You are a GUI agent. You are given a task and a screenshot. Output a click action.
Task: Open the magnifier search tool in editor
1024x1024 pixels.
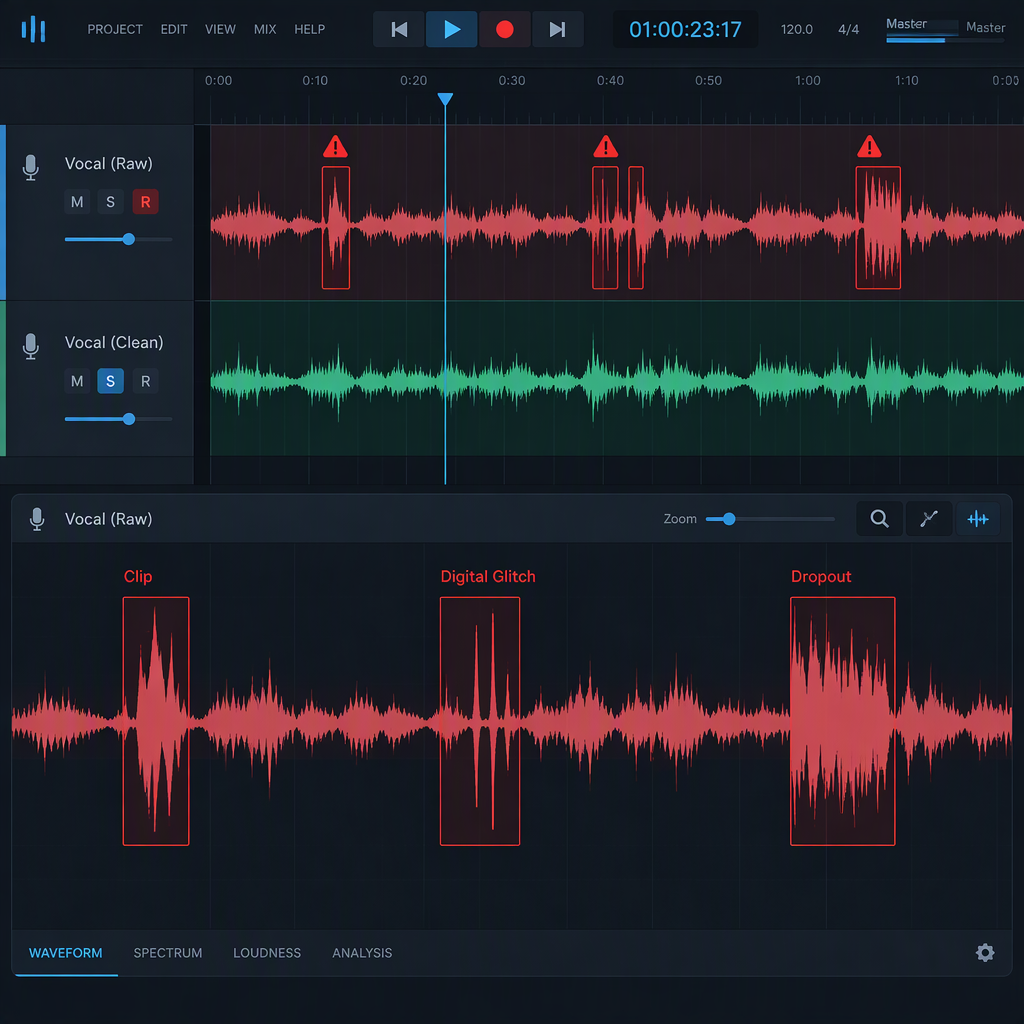(x=880, y=519)
